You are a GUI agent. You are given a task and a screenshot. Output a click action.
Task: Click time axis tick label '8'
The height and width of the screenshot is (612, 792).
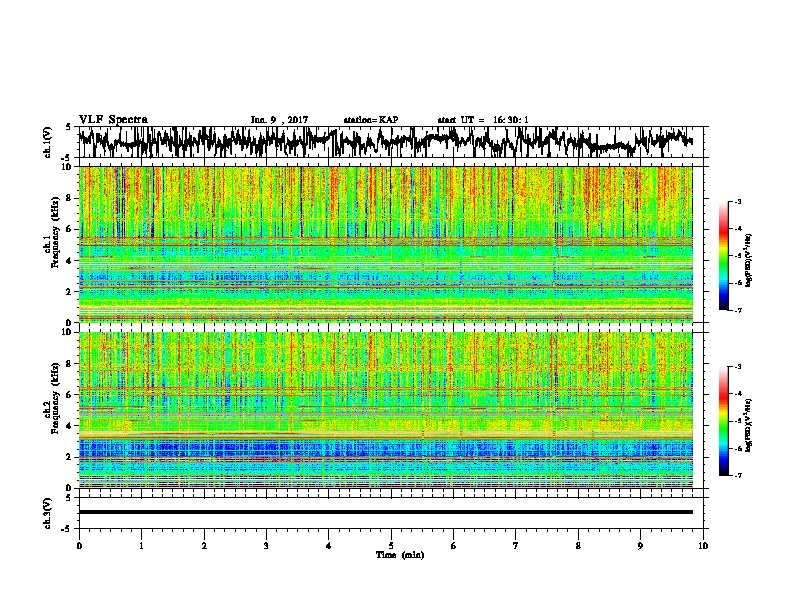(578, 546)
